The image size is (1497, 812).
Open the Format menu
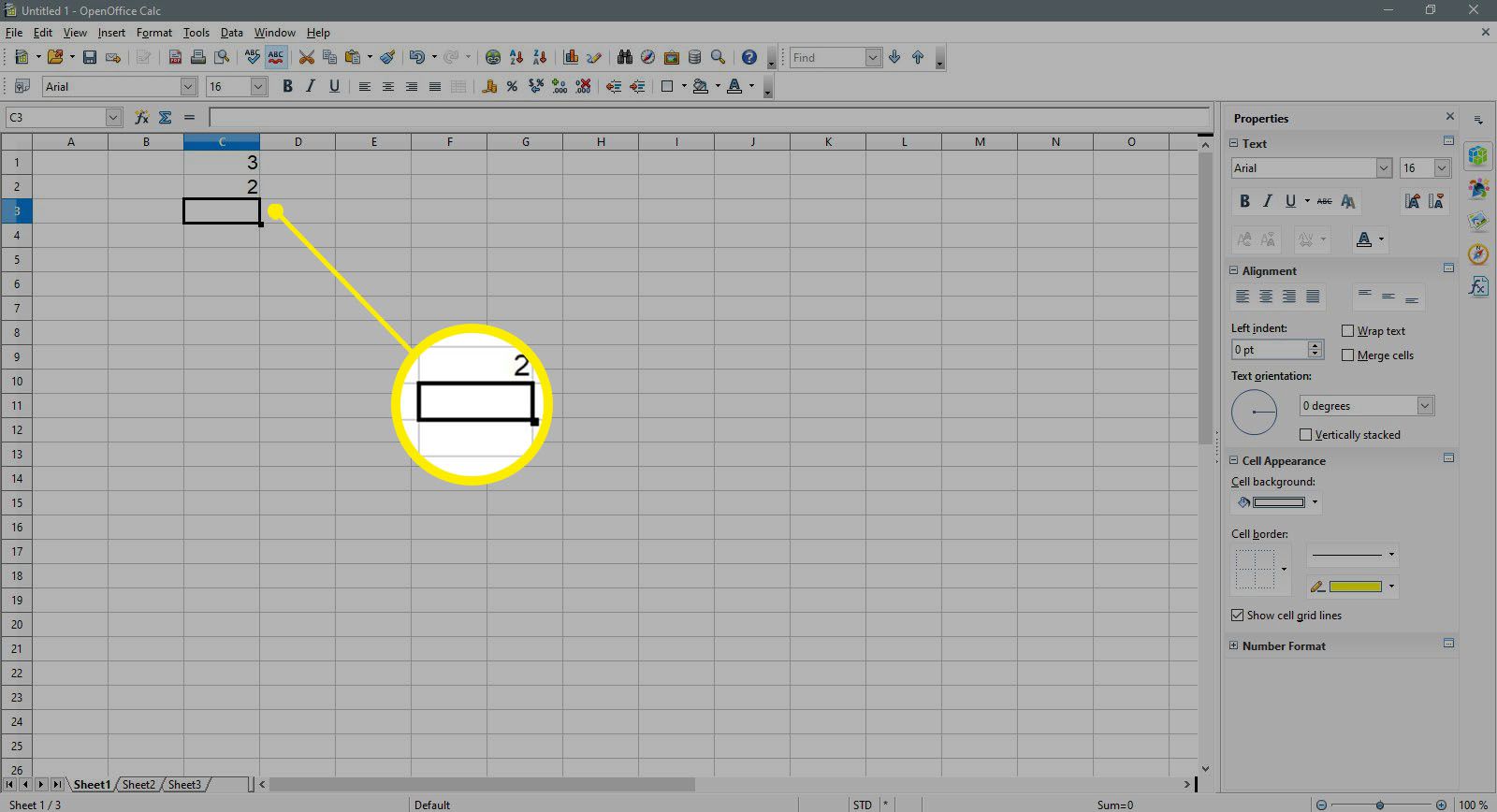154,33
